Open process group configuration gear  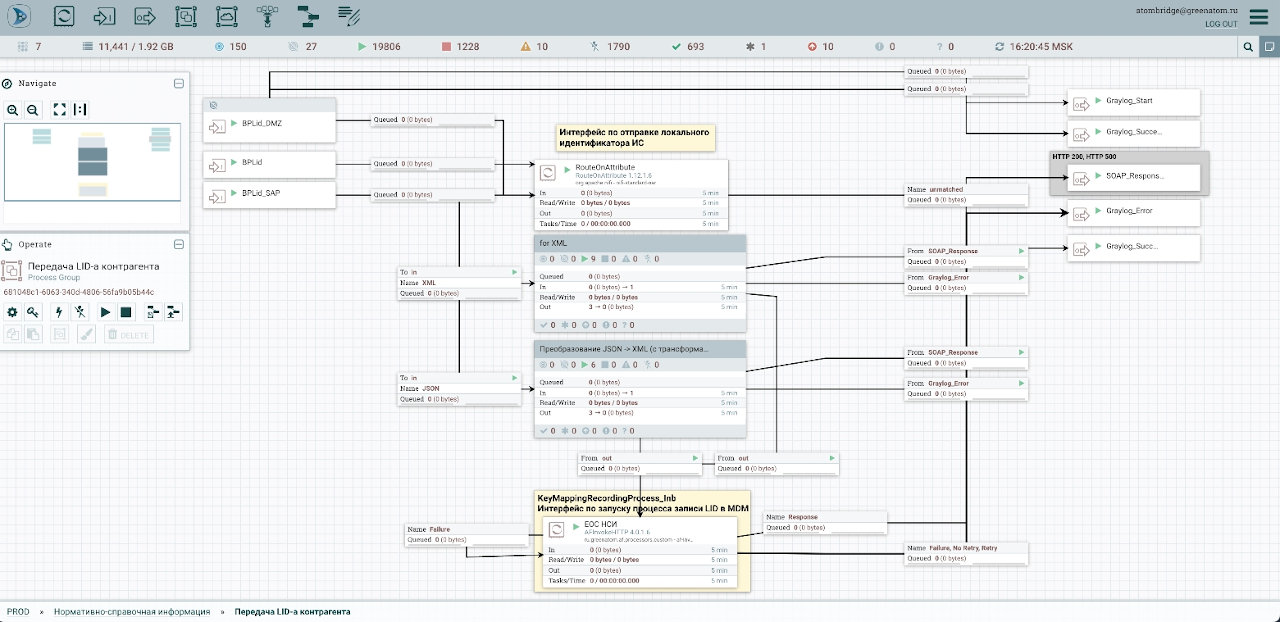click(x=13, y=312)
